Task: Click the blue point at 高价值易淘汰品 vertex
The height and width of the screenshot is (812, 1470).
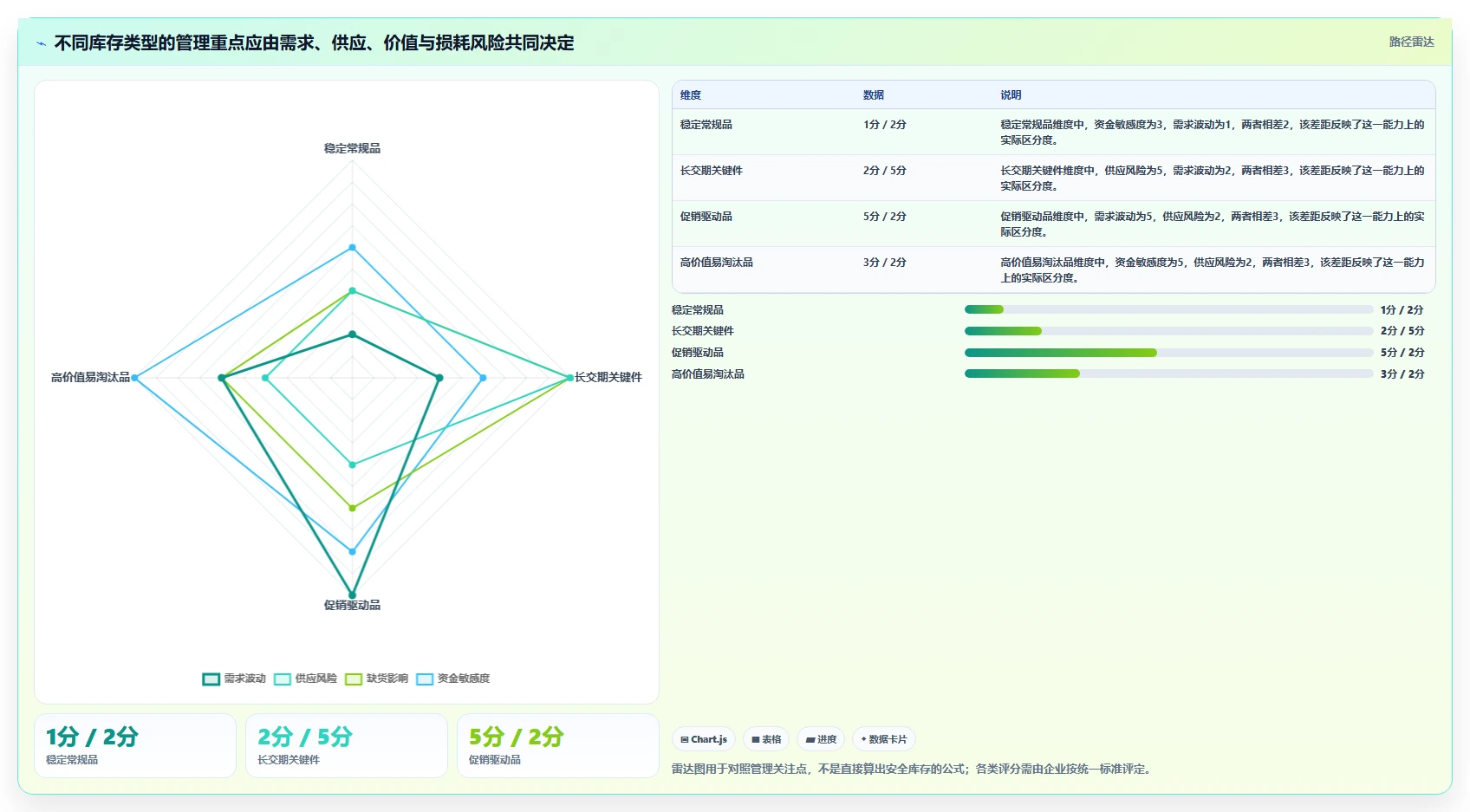Action: pyautogui.click(x=134, y=378)
